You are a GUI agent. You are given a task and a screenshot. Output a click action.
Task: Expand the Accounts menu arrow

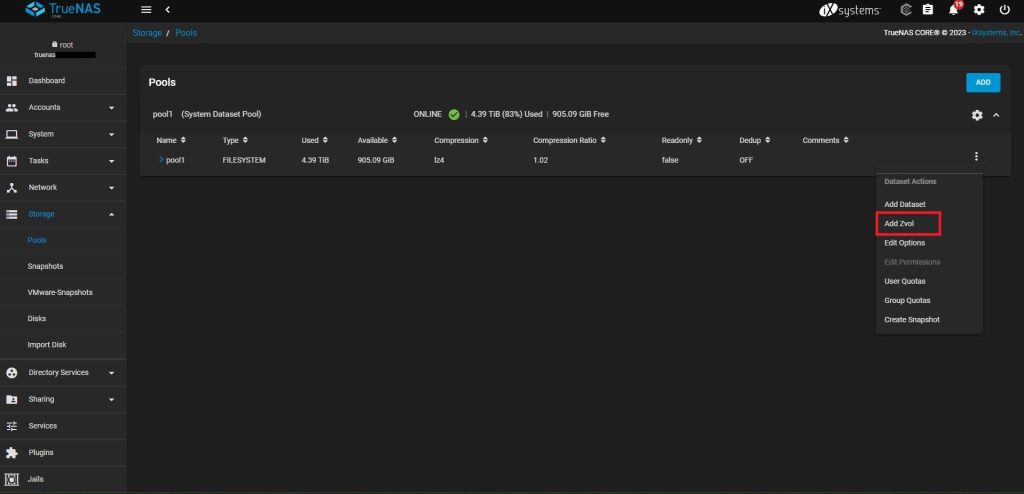coord(112,108)
